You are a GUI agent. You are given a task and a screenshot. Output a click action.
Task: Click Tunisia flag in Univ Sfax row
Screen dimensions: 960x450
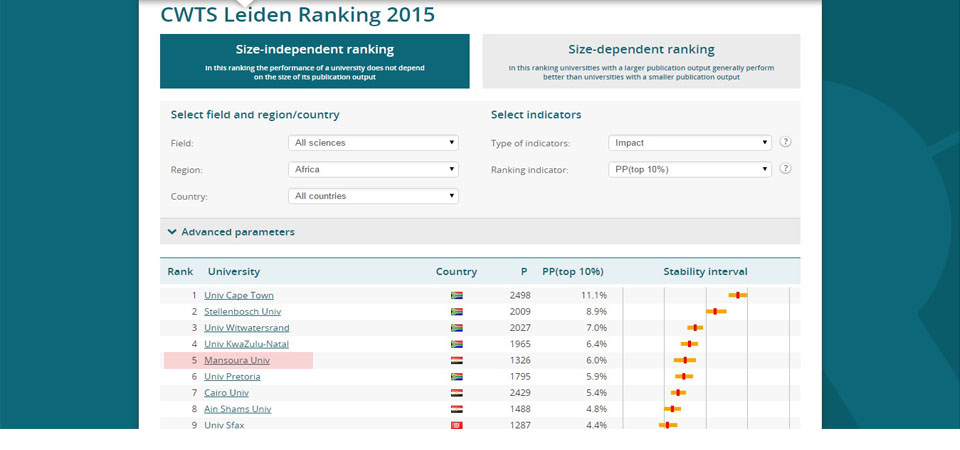tap(457, 425)
